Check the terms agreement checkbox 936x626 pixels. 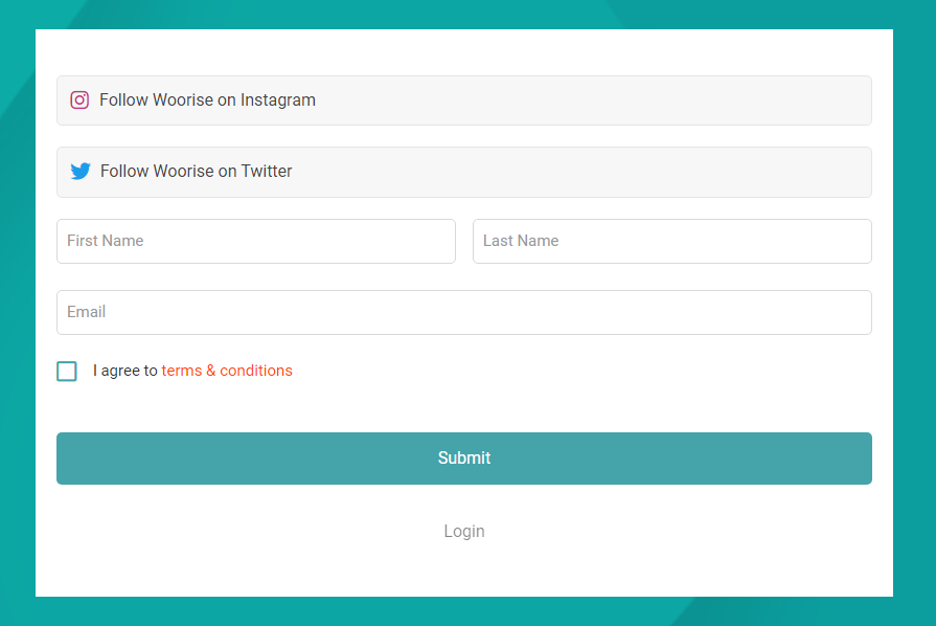pyautogui.click(x=67, y=371)
